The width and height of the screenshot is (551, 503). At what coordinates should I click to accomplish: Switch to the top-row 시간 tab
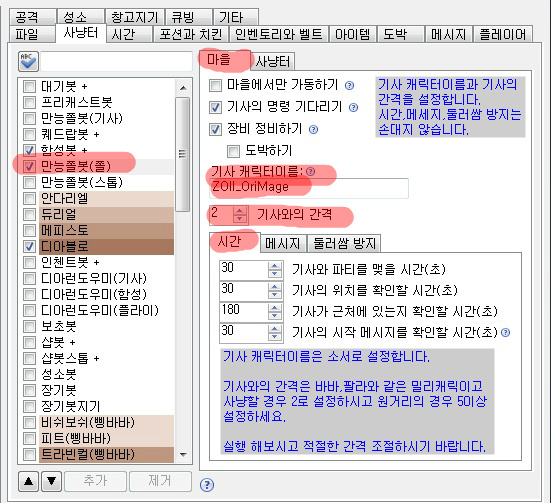(129, 34)
